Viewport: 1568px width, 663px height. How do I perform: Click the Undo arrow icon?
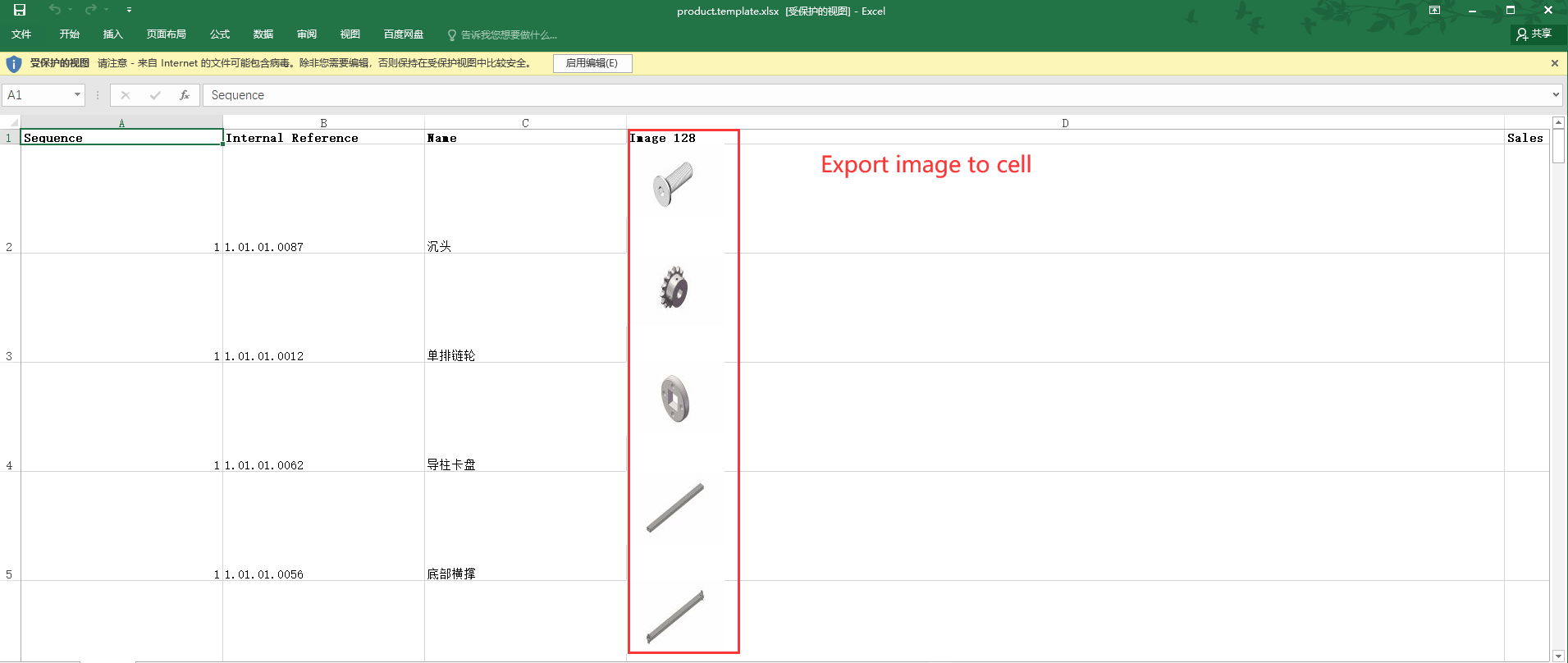coord(55,9)
